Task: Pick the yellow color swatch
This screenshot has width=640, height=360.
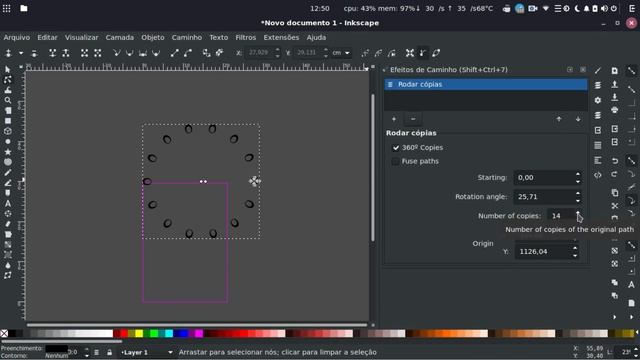Action: [139, 334]
